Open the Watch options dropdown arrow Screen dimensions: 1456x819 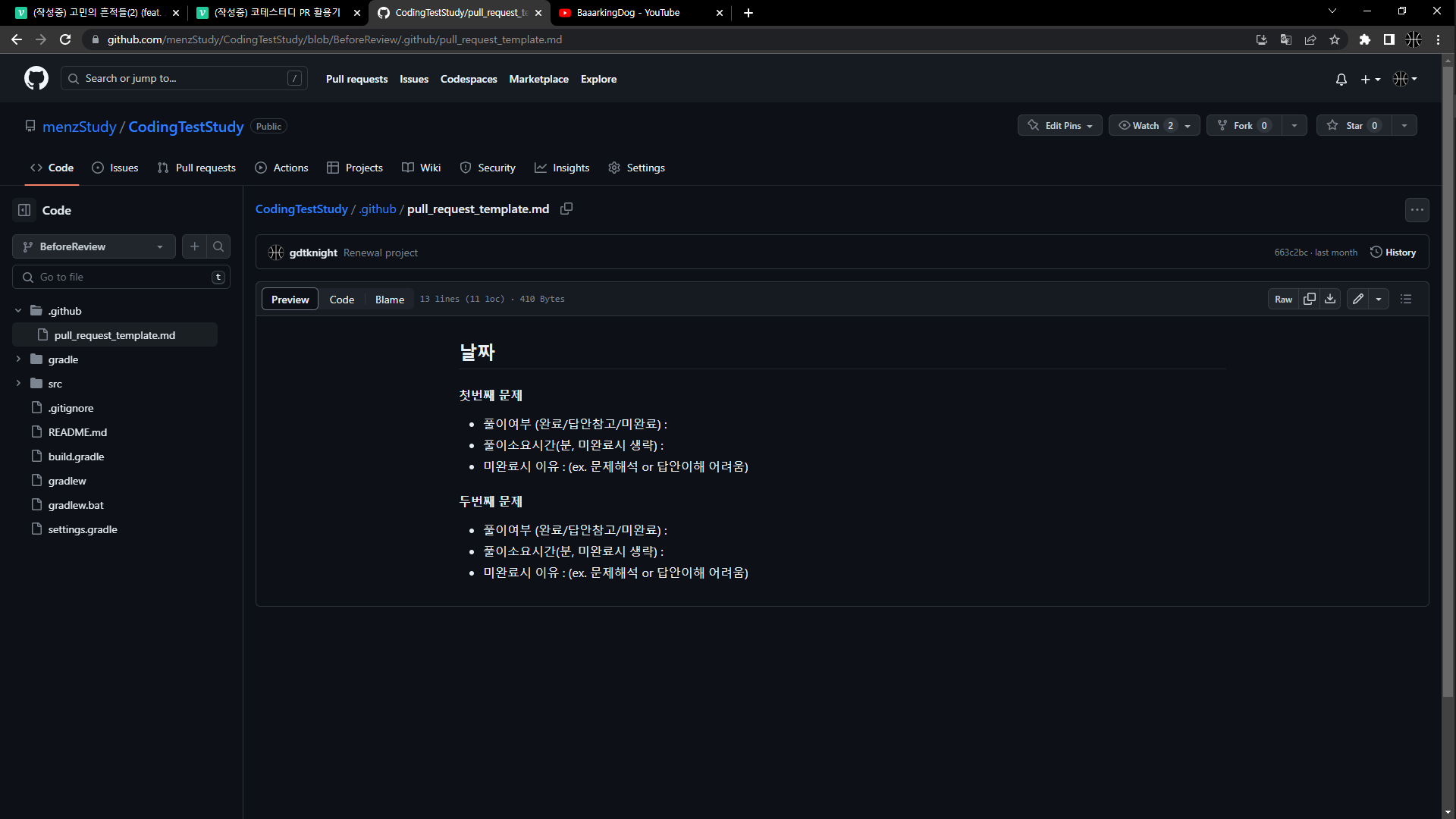pos(1188,126)
